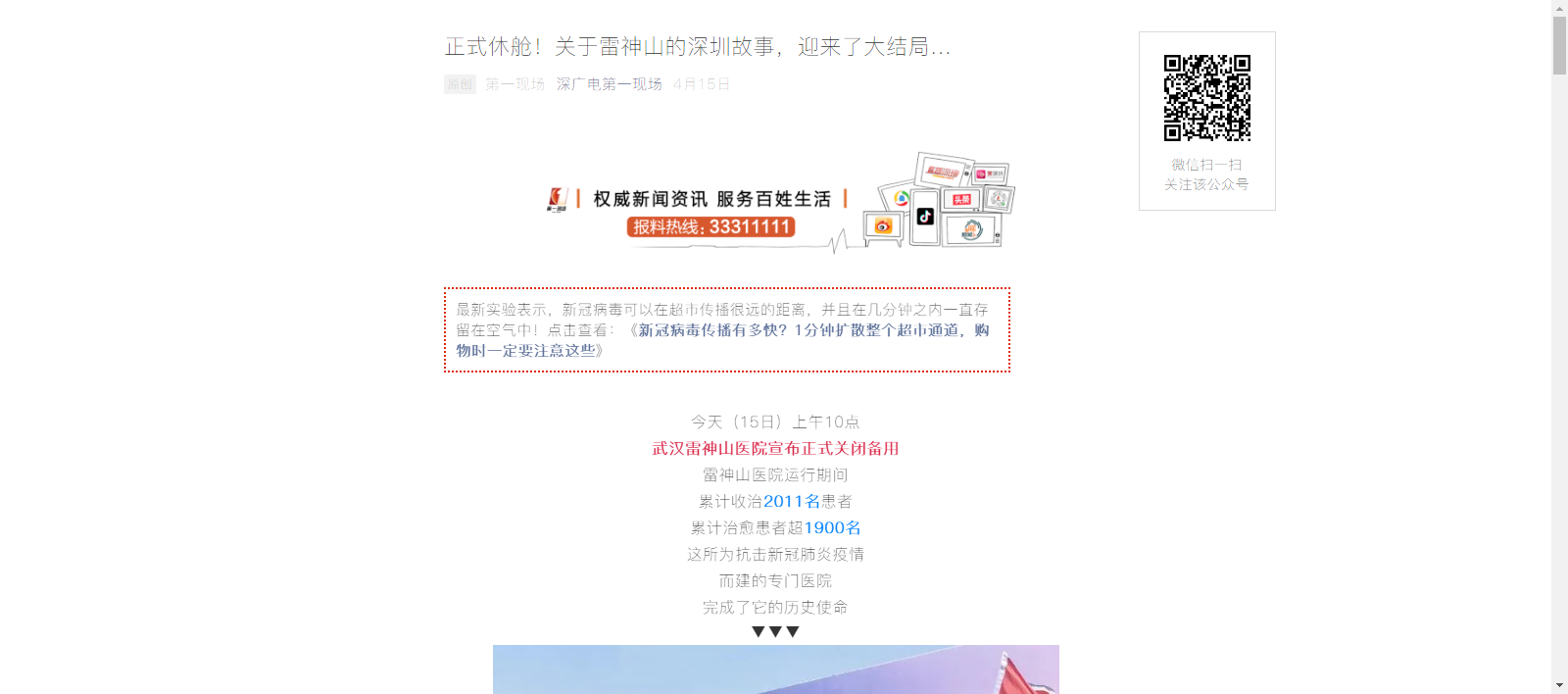Click the blue 2011名 patient count text
Viewport: 1568px width, 694px height.
(792, 501)
